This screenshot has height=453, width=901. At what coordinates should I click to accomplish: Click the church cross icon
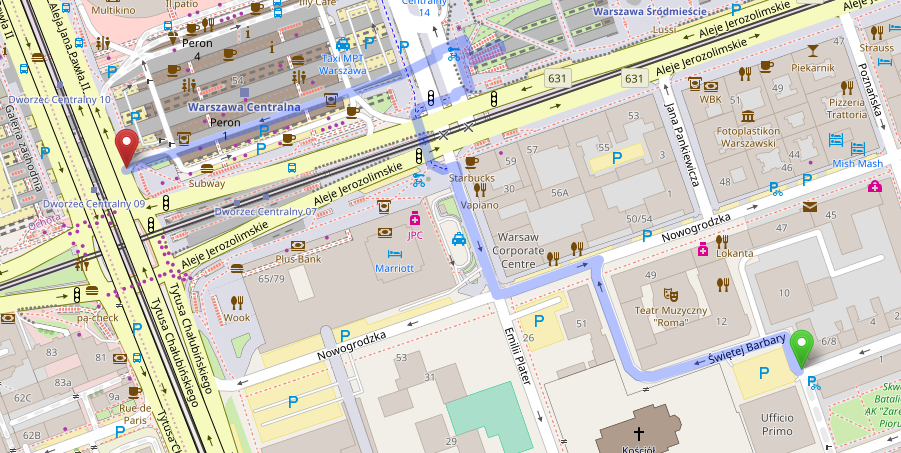pyautogui.click(x=638, y=433)
